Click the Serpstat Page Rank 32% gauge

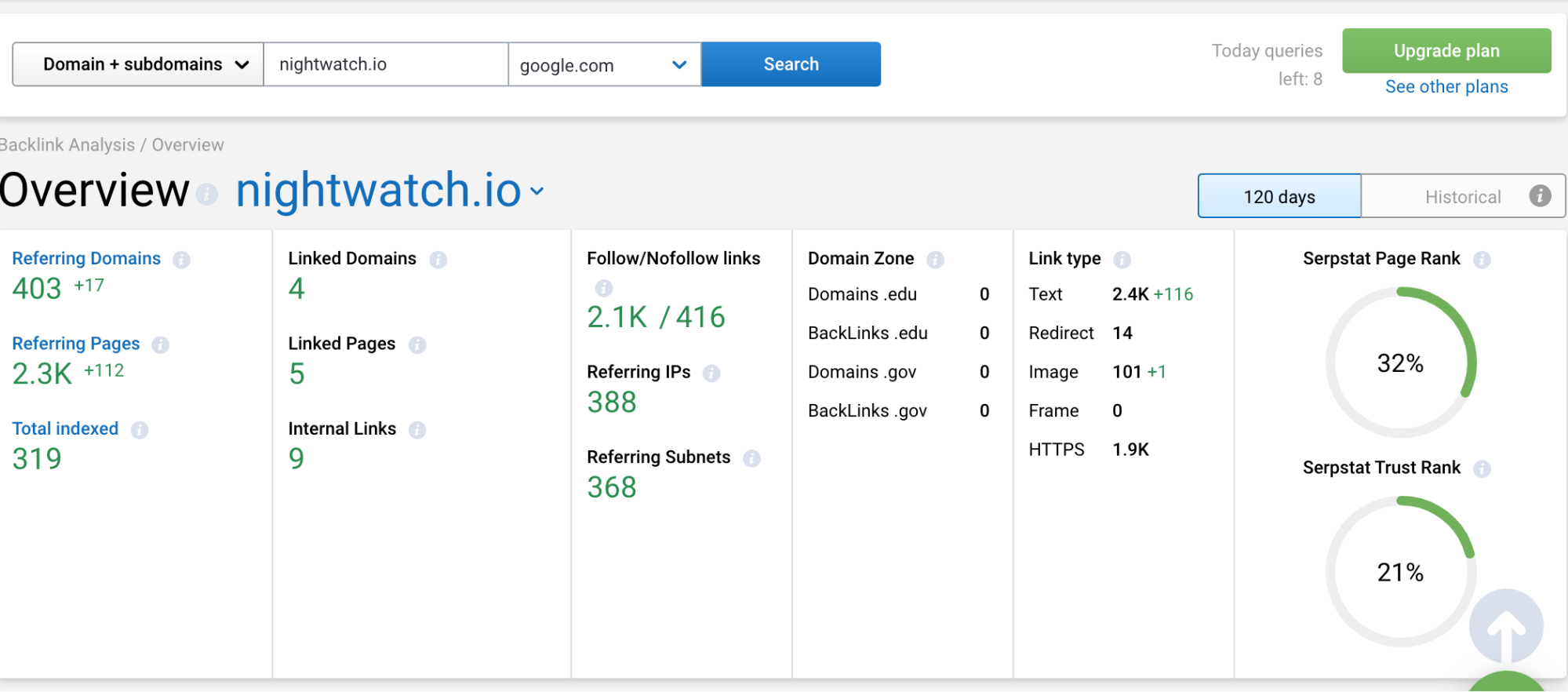(x=1401, y=362)
